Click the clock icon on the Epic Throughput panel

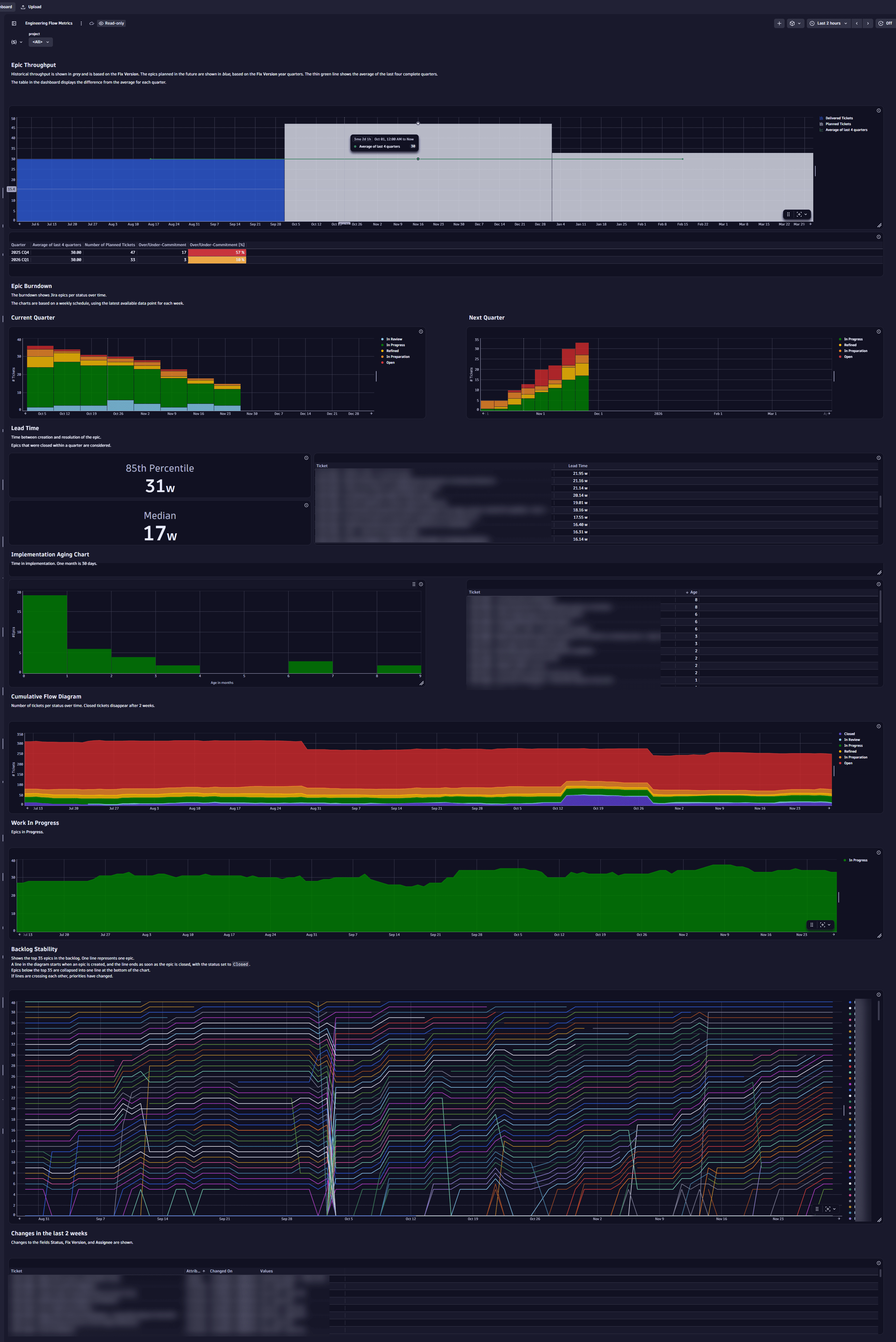tap(878, 110)
